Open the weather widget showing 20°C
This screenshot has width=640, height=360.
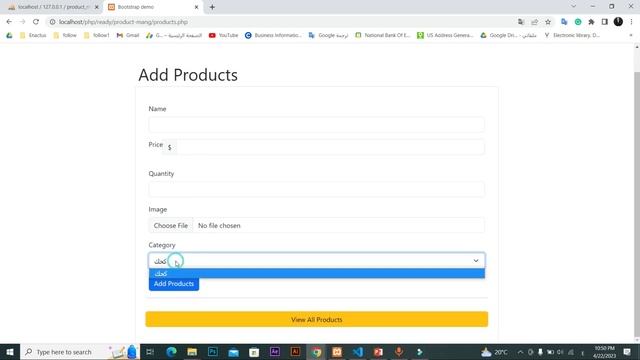[x=494, y=352]
